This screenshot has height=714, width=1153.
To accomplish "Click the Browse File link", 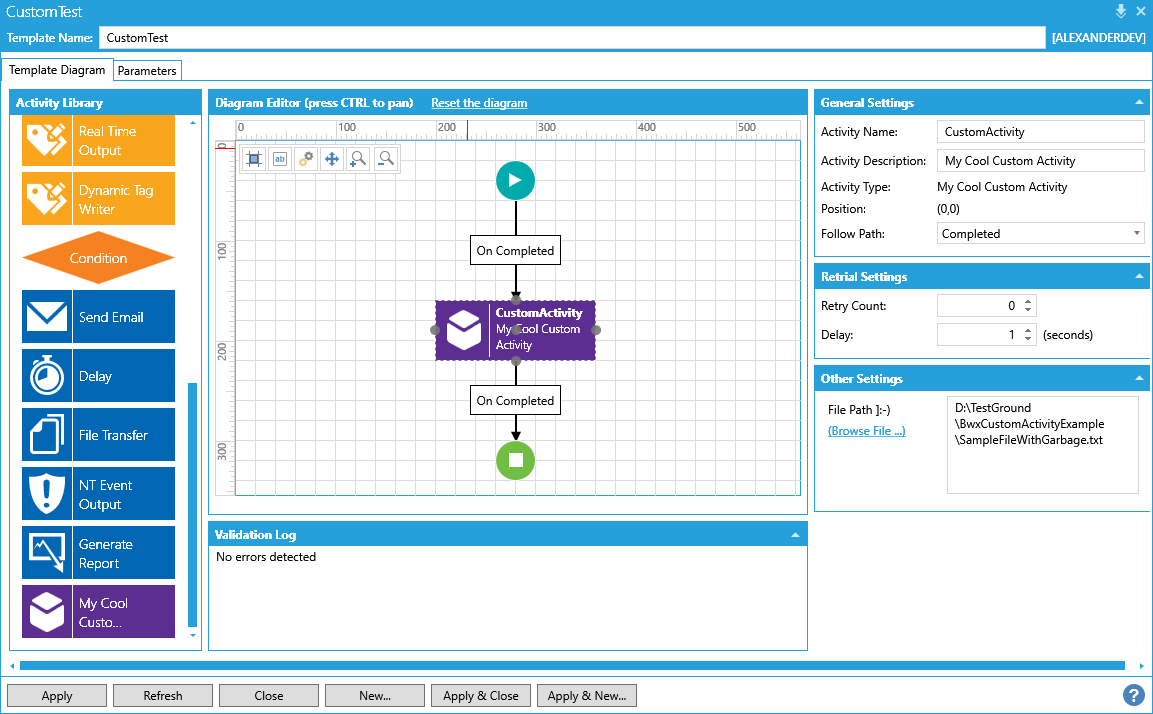I will click(x=866, y=431).
